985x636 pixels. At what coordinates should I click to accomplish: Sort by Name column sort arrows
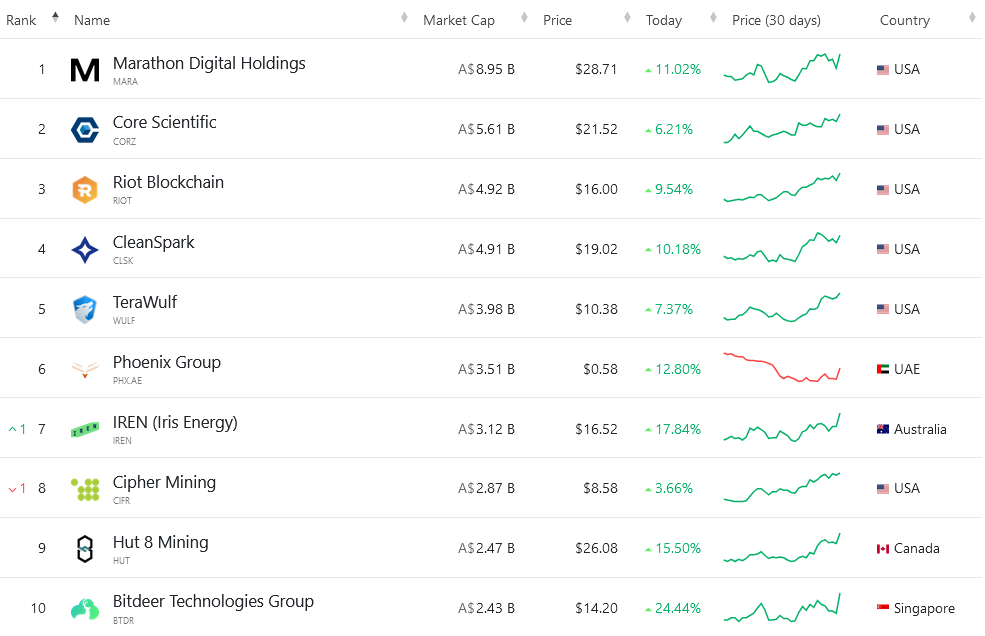coord(405,17)
